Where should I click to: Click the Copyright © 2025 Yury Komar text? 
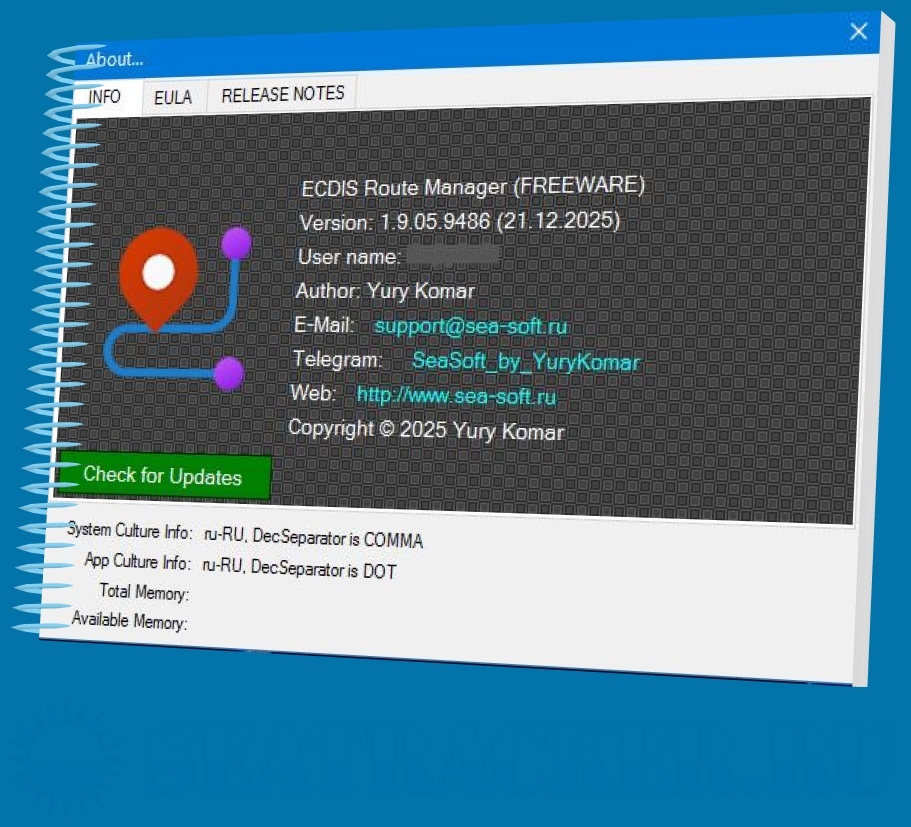pyautogui.click(x=426, y=431)
